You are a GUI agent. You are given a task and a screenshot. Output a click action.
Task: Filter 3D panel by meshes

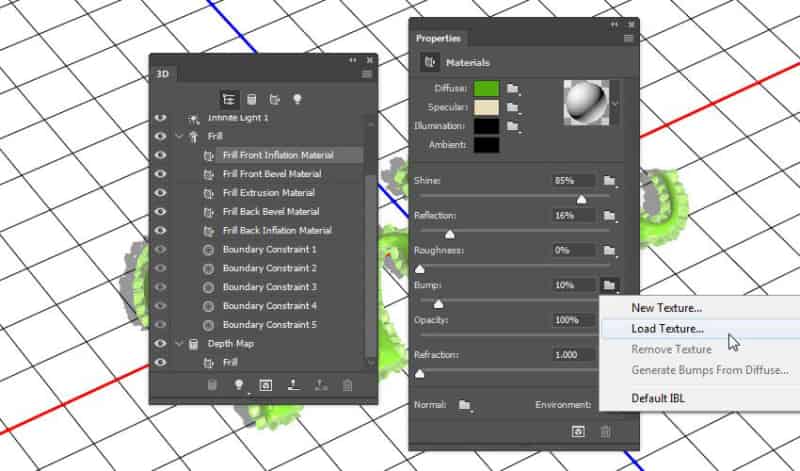coord(252,99)
